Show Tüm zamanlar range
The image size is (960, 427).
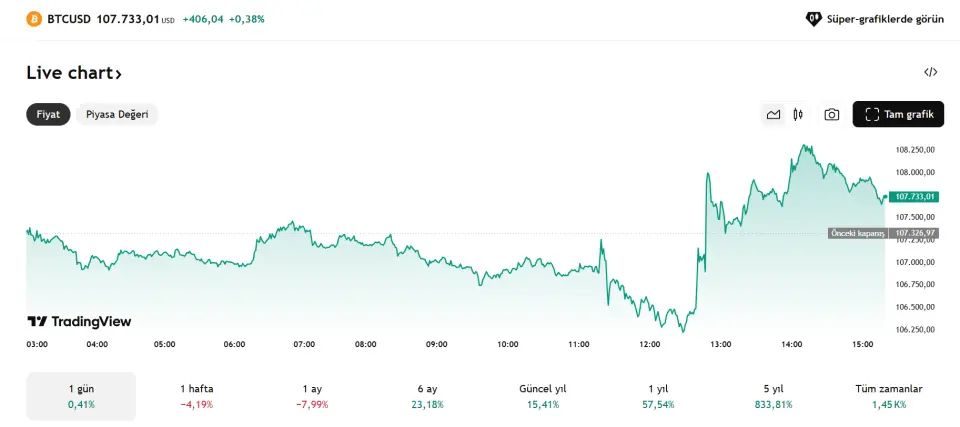point(889,396)
